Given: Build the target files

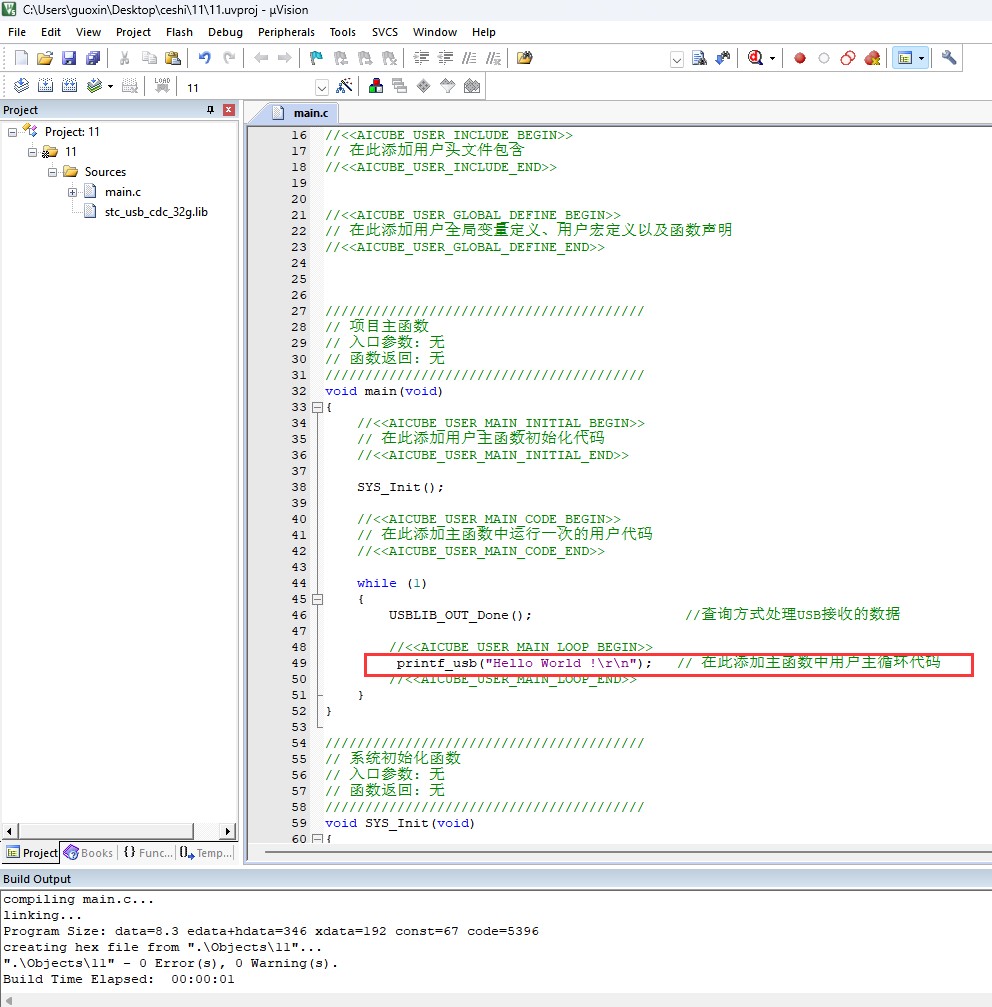Looking at the screenshot, I should (x=46, y=86).
